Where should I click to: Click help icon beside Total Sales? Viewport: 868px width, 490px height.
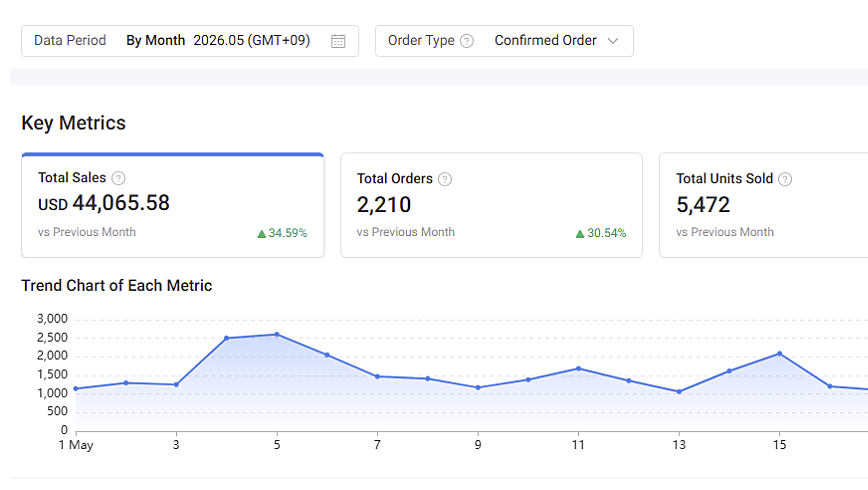pos(118,178)
